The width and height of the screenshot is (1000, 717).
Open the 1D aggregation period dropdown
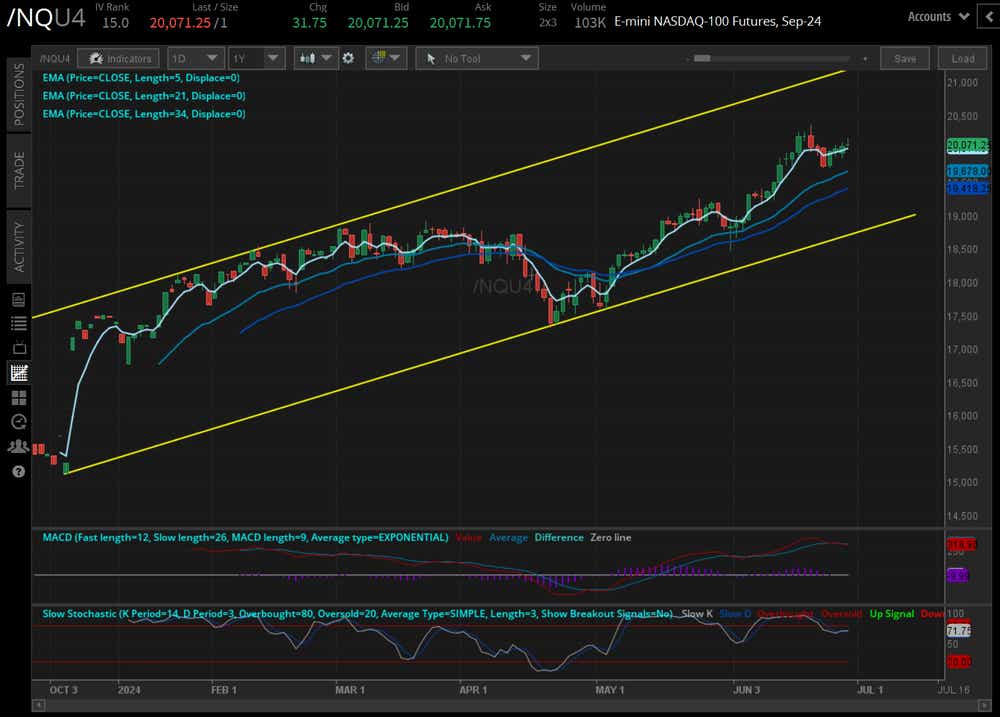click(196, 59)
